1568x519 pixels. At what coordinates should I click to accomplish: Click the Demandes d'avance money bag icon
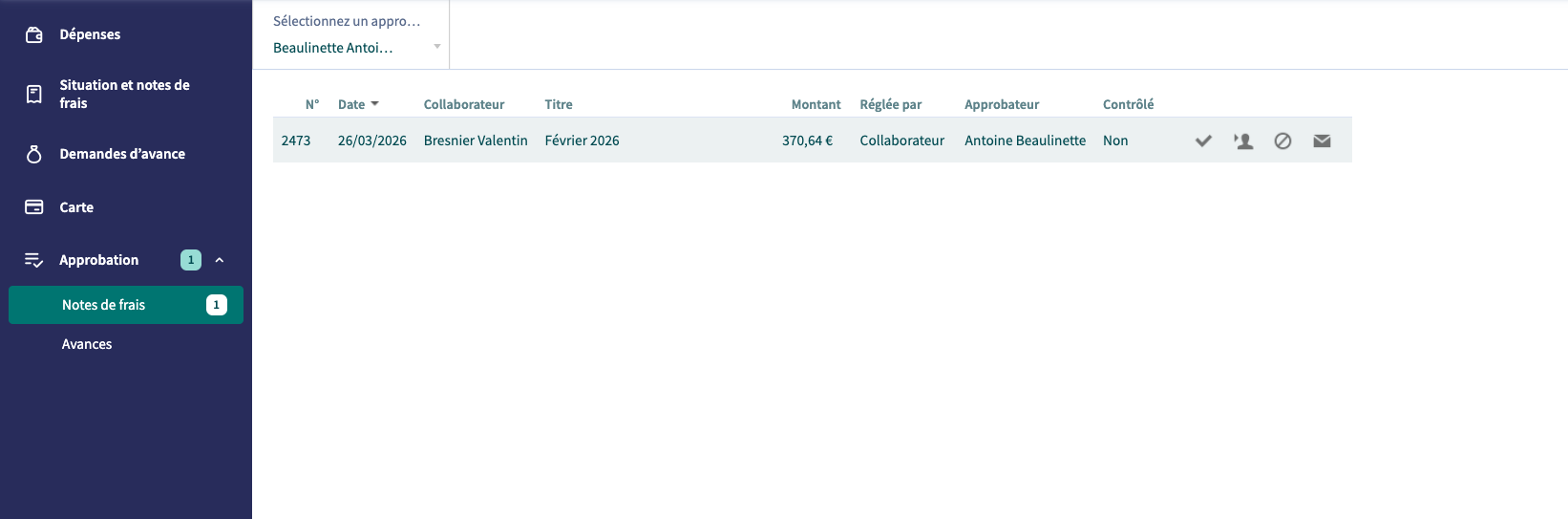(x=34, y=154)
